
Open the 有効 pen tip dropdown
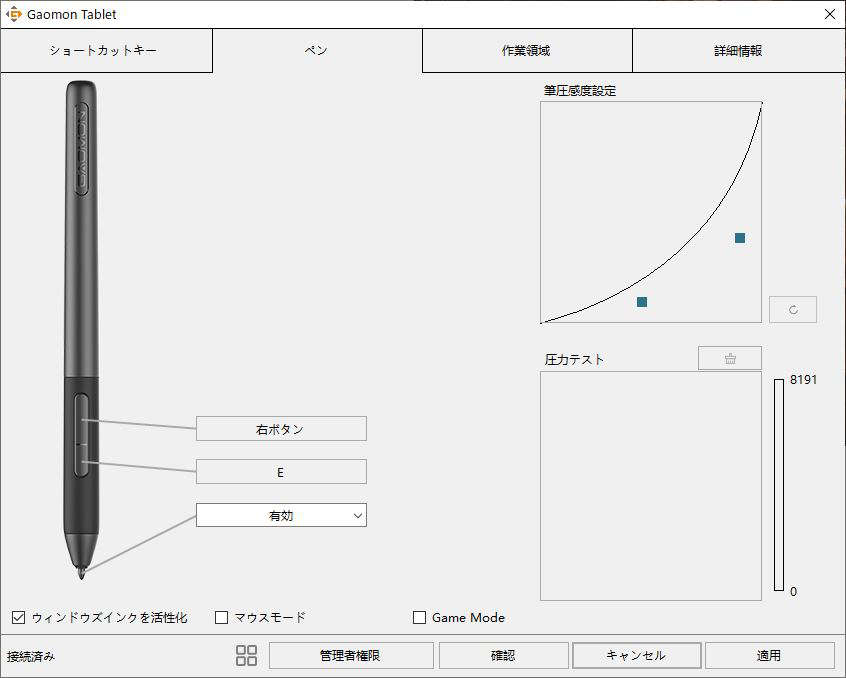(x=281, y=515)
